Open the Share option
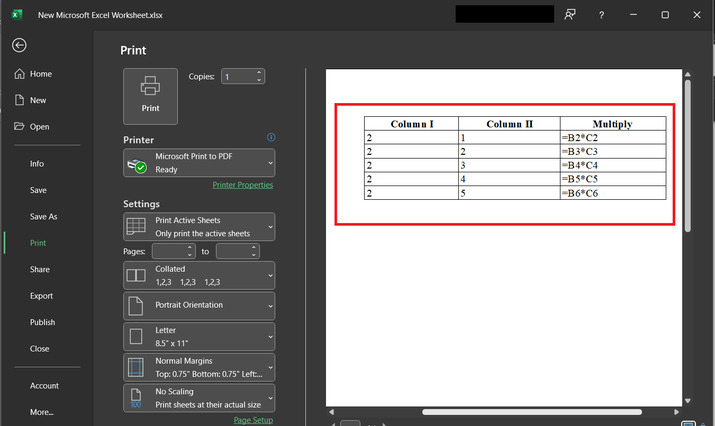 40,270
